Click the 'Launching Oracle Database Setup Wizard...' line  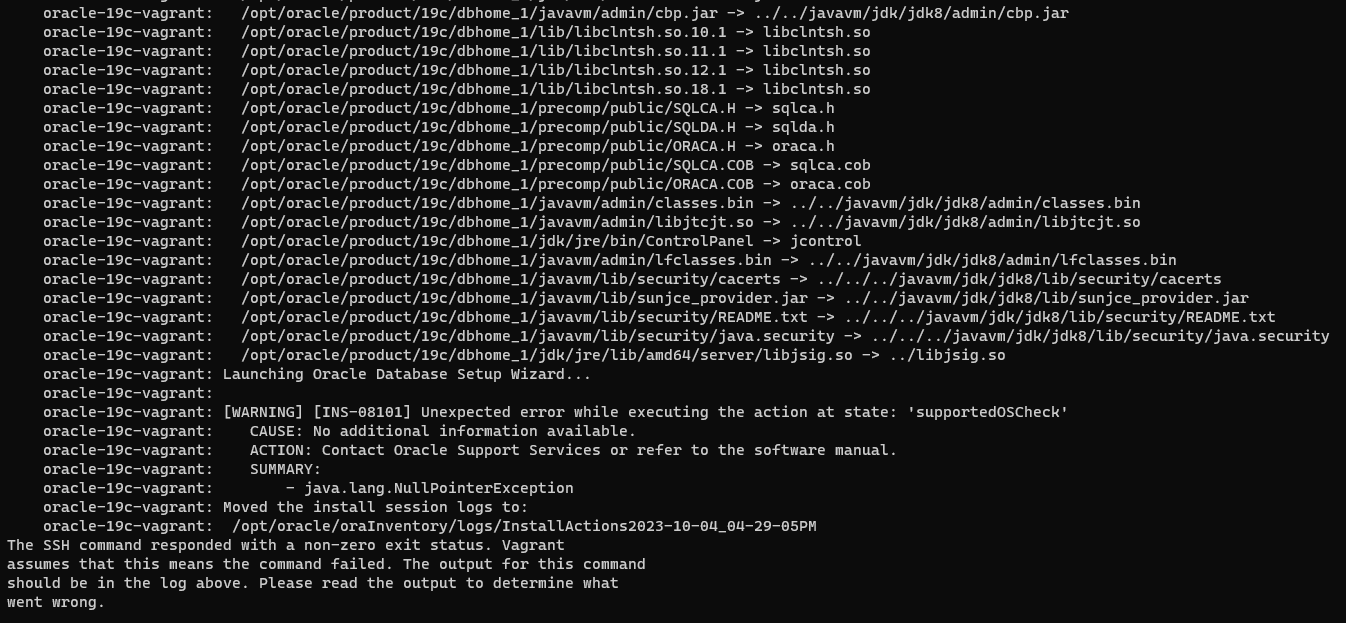406,374
